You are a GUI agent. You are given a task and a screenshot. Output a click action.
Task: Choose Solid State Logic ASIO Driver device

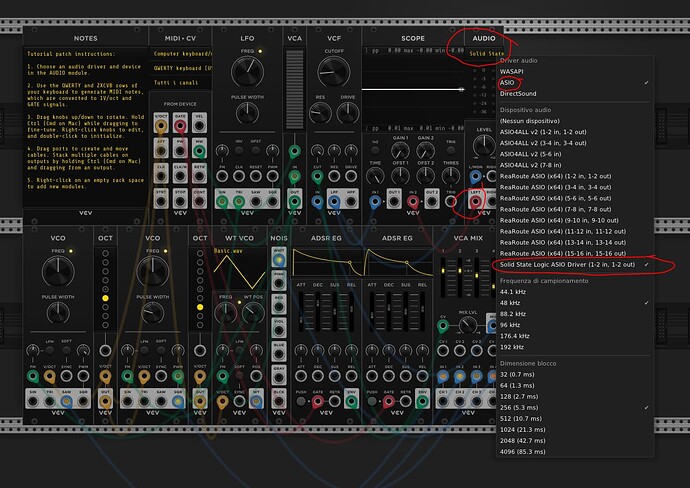point(574,264)
